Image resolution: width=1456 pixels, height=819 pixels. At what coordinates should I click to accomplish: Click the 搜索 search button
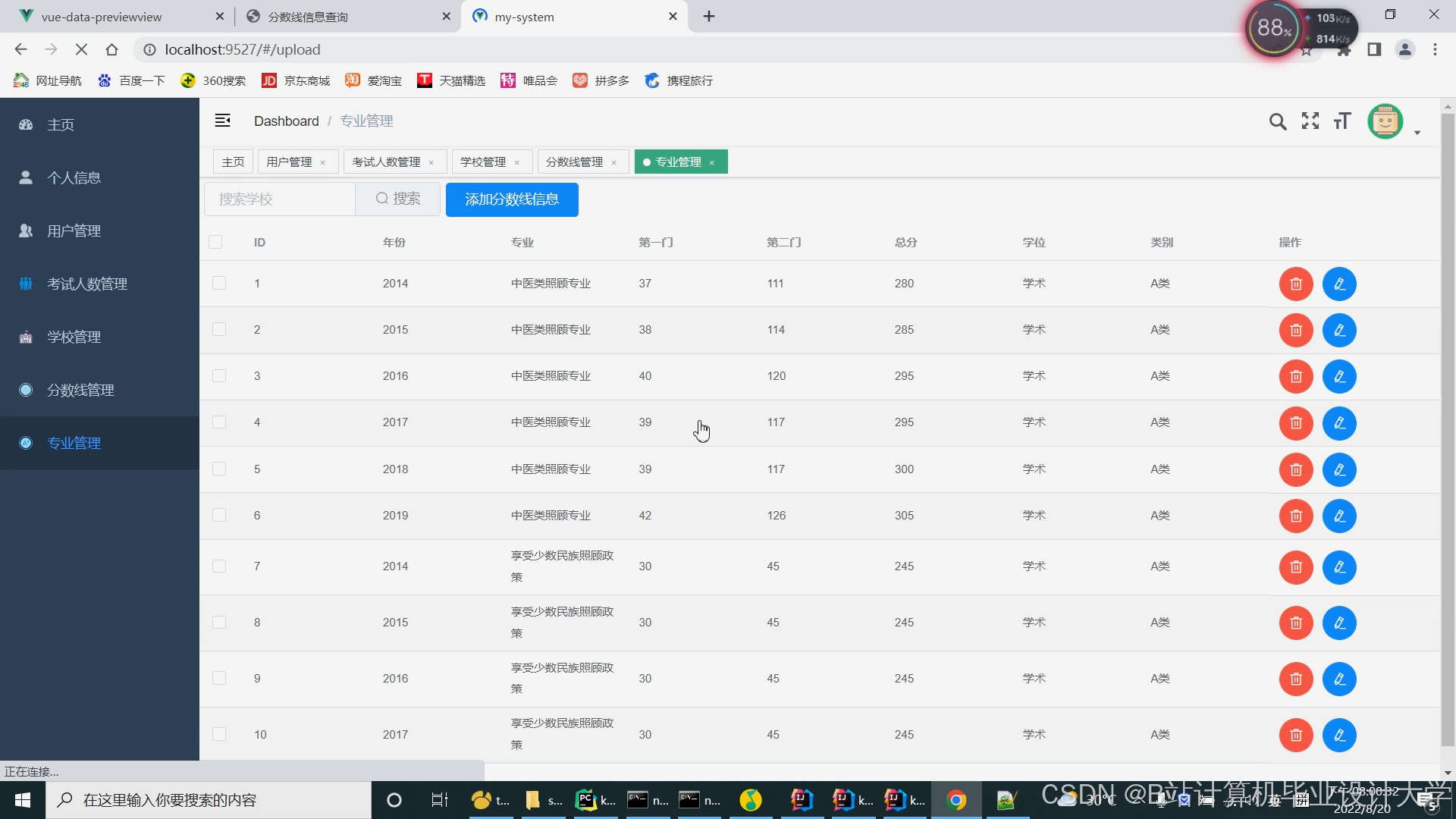[398, 199]
